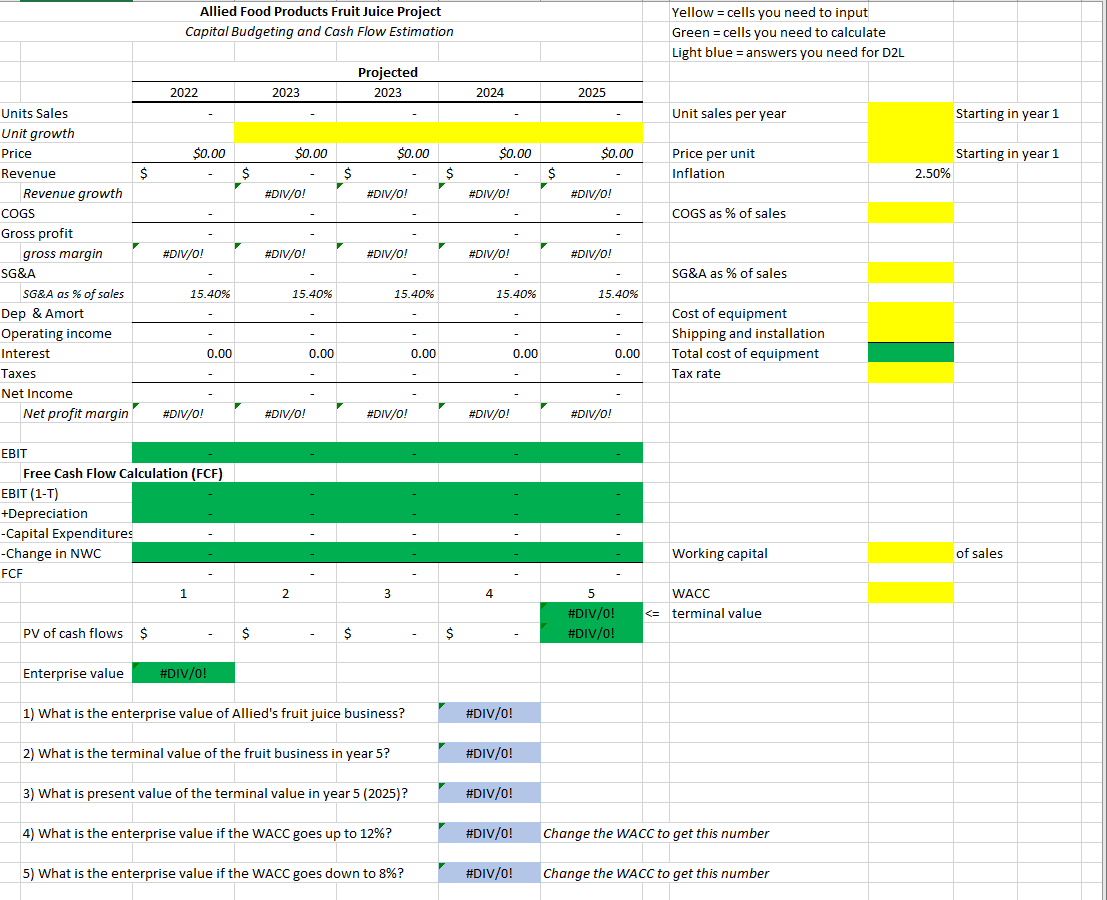
Task: Click the Yellow = cells you need to input legend
Action: (770, 12)
